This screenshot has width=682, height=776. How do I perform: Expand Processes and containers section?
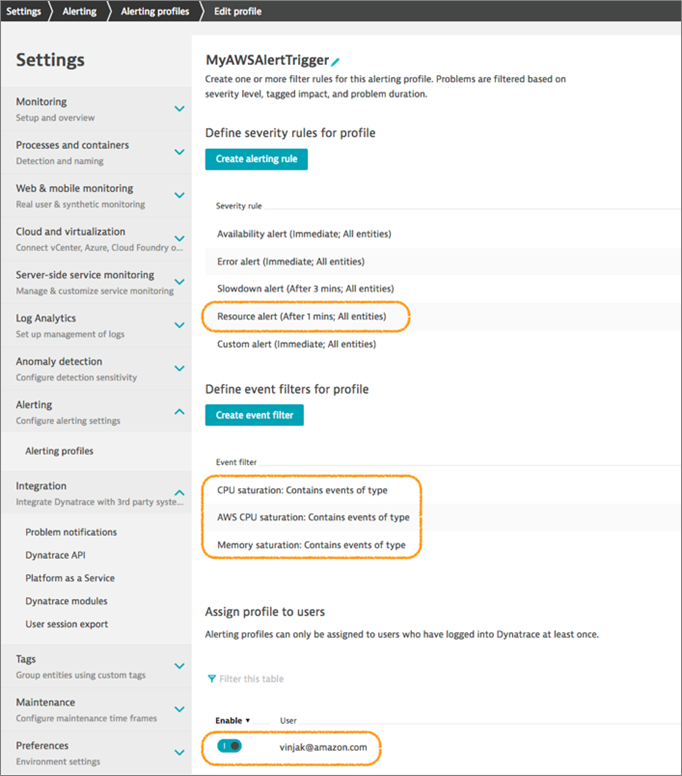(180, 152)
